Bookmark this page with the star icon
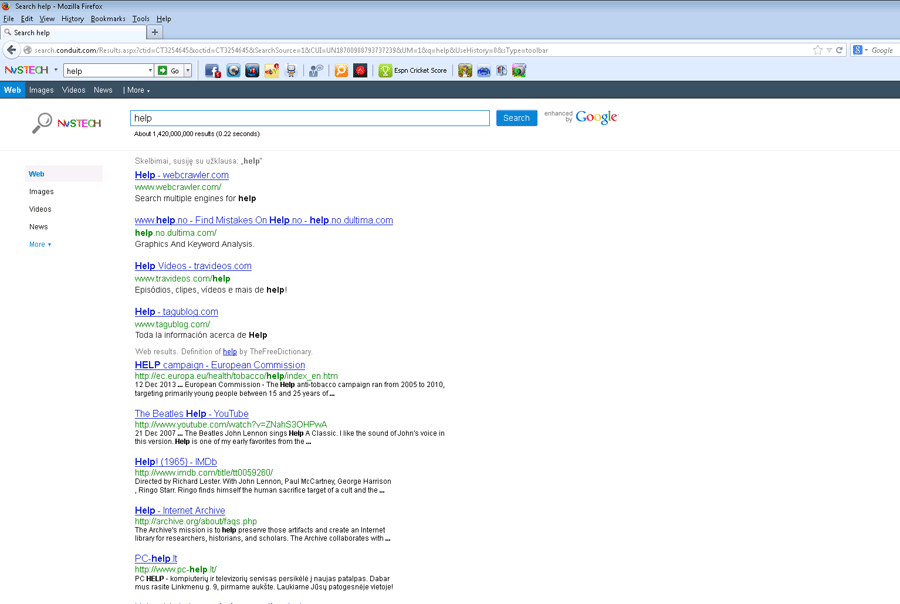 point(818,50)
